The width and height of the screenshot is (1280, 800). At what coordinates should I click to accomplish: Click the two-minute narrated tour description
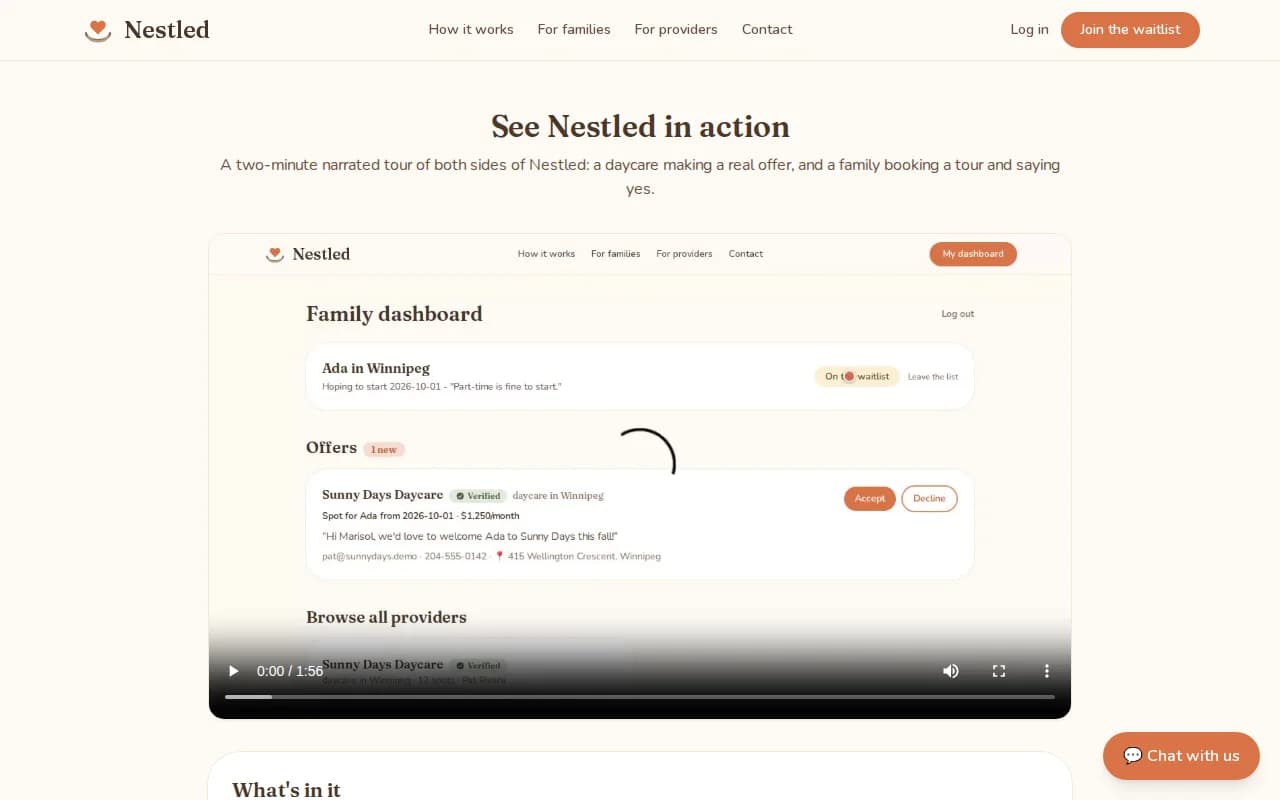click(640, 177)
